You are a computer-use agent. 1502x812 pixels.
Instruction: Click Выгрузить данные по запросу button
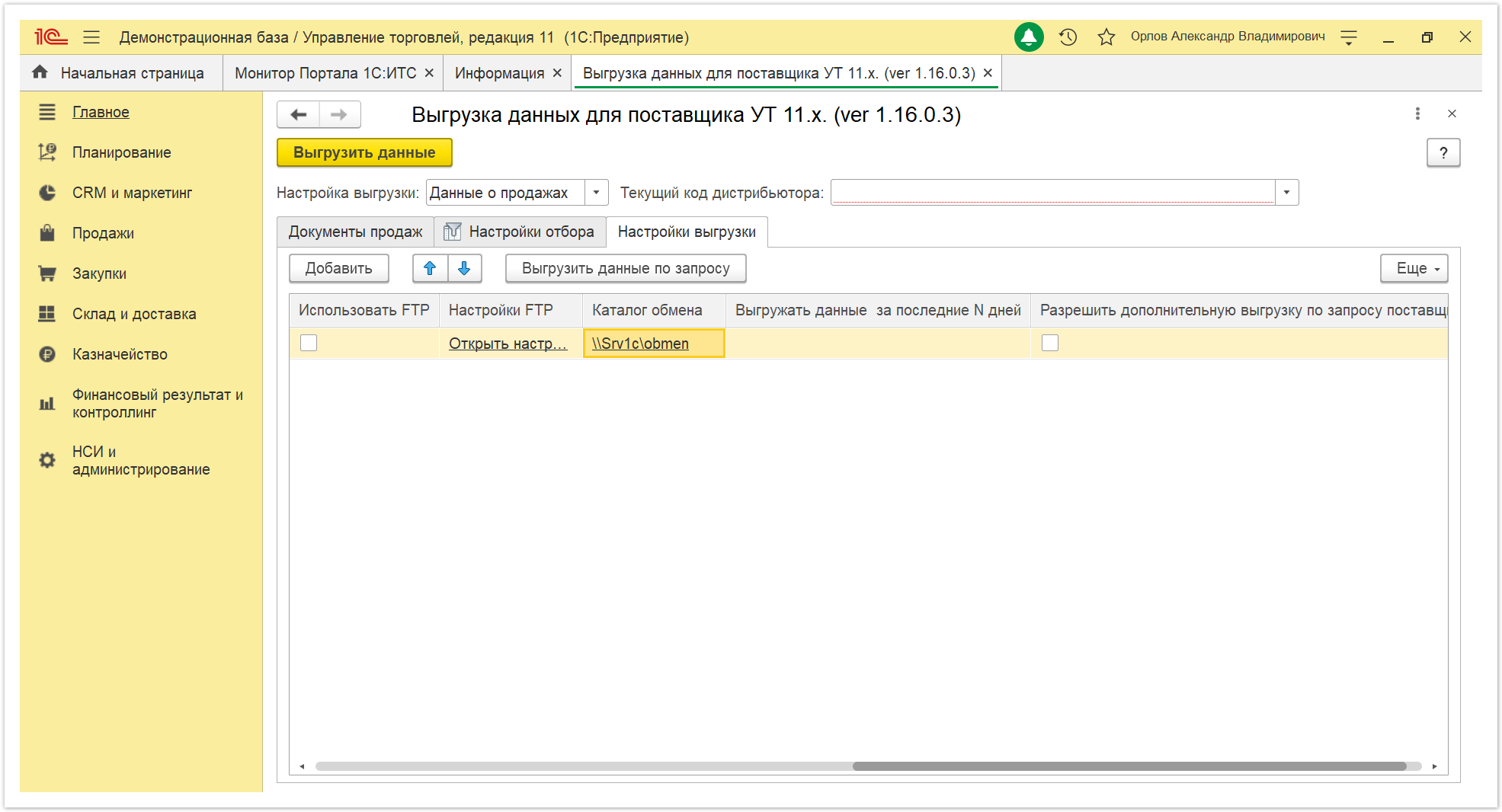click(x=626, y=268)
